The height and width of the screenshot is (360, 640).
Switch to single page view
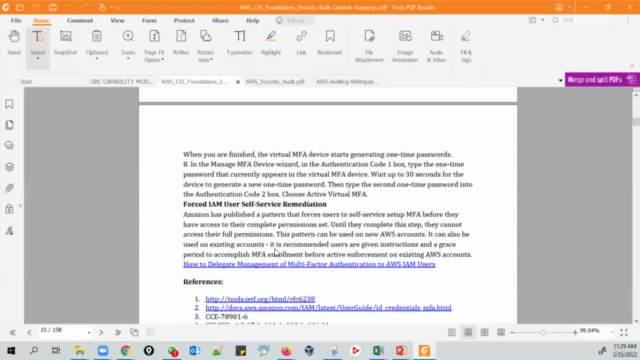pyautogui.click(x=451, y=333)
